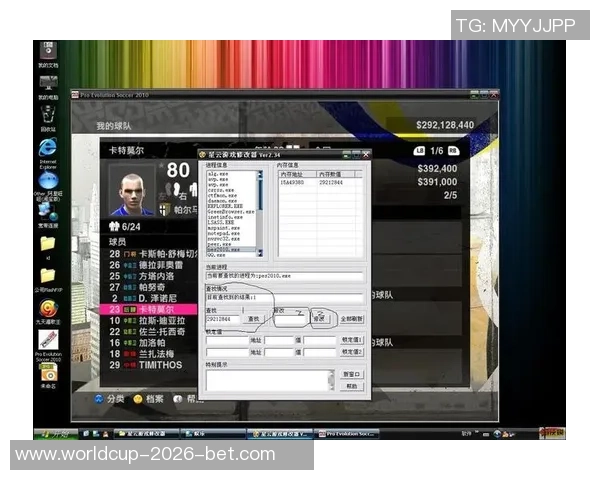Click the 修改 modify button
Image resolution: width=600 pixels, height=480 pixels.
pos(319,318)
